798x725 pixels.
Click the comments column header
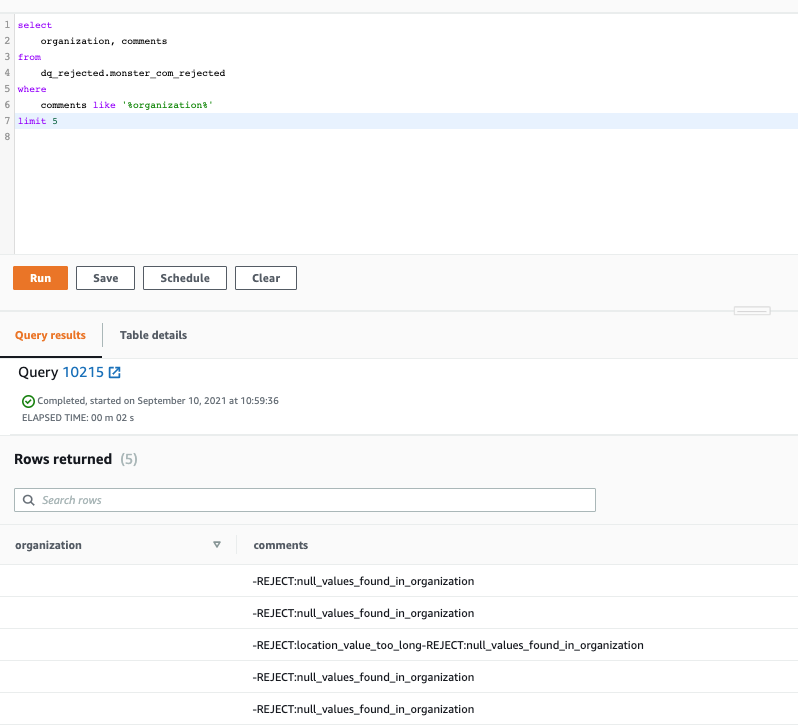(280, 545)
